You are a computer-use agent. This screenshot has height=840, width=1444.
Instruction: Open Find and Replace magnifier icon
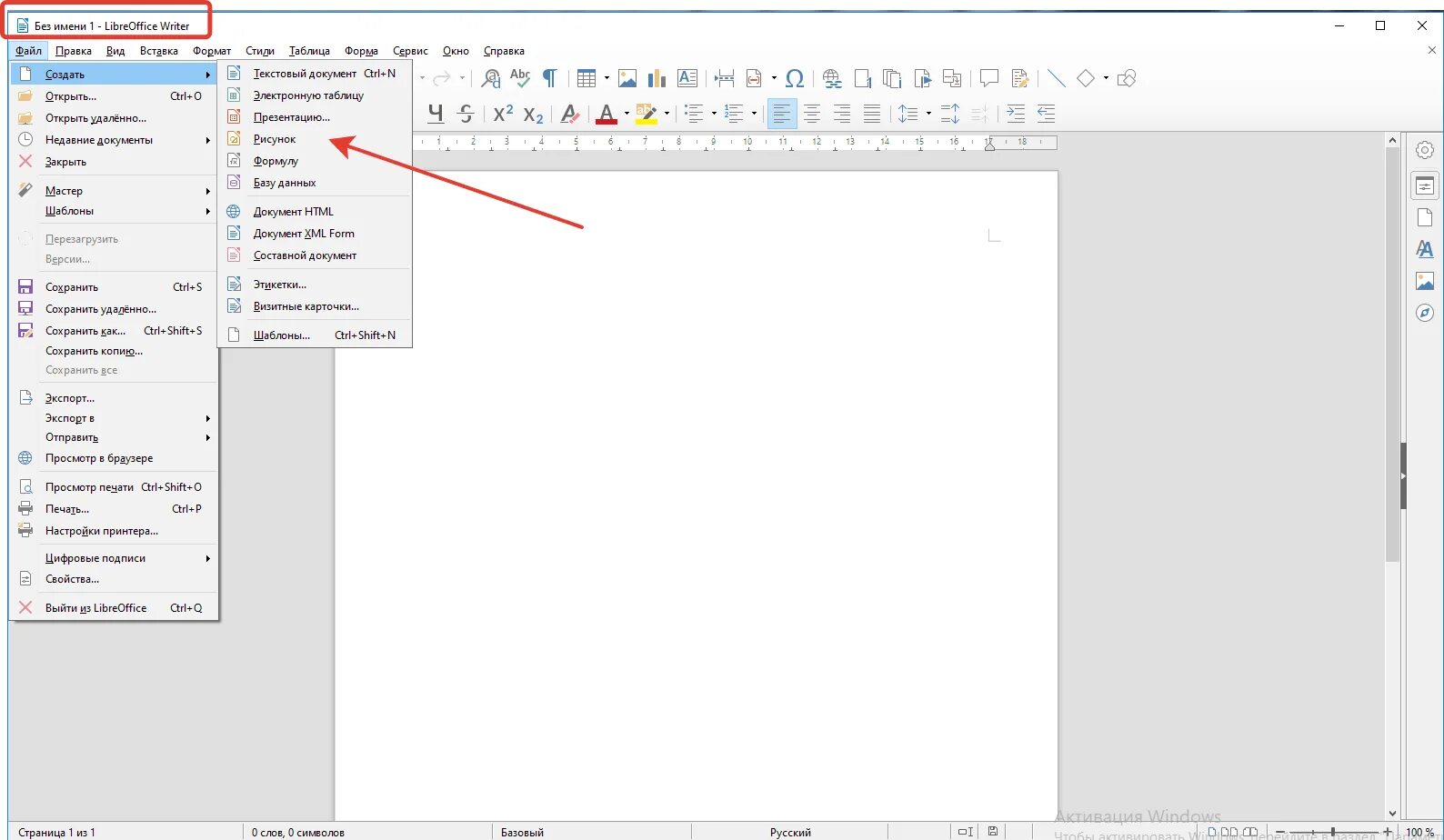click(491, 78)
